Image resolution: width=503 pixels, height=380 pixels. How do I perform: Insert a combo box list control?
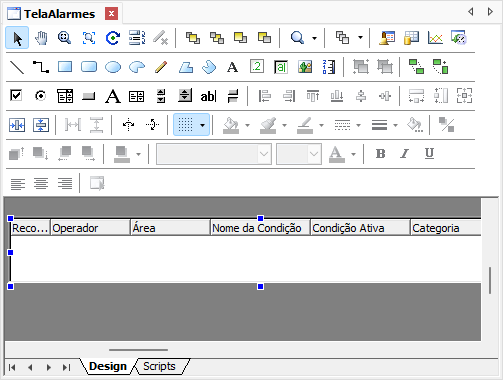[x=65, y=96]
